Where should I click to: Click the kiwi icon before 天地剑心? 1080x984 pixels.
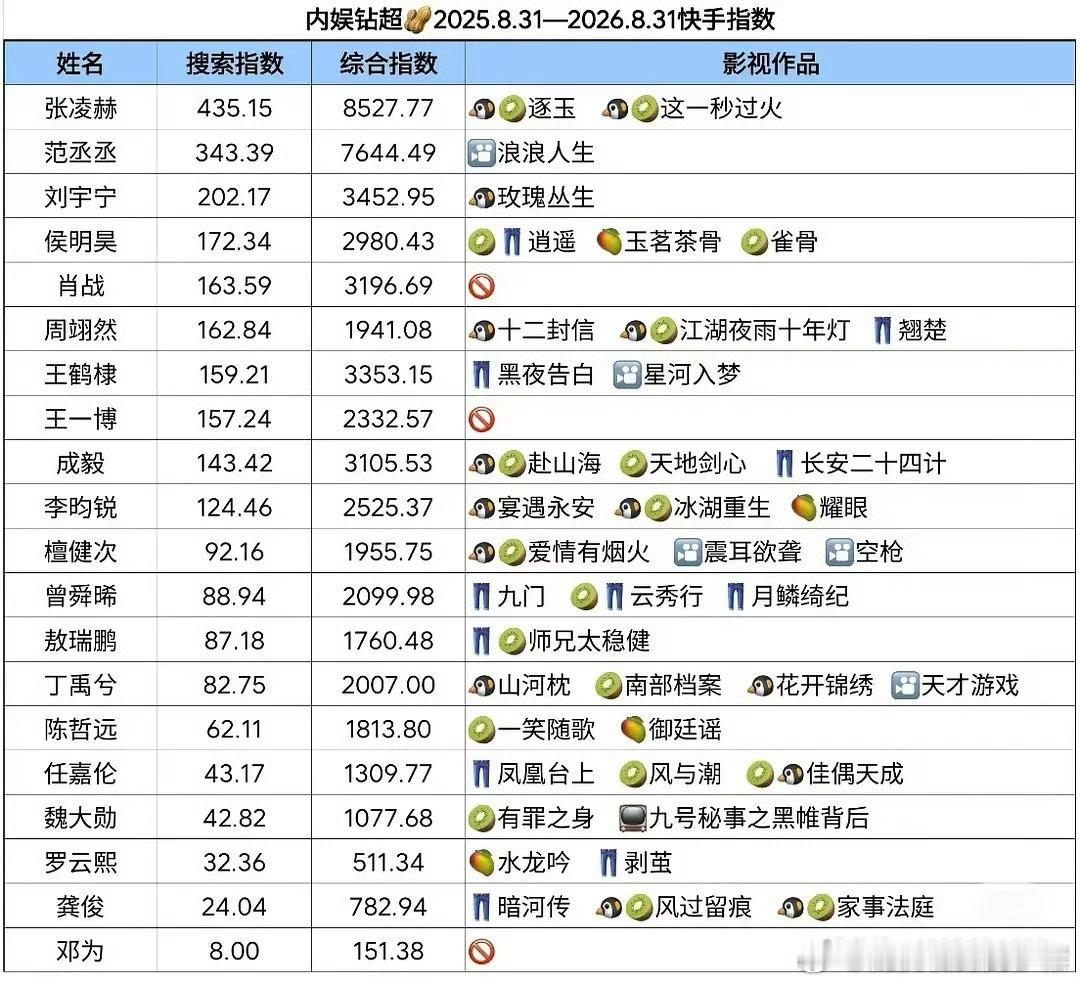[x=633, y=463]
